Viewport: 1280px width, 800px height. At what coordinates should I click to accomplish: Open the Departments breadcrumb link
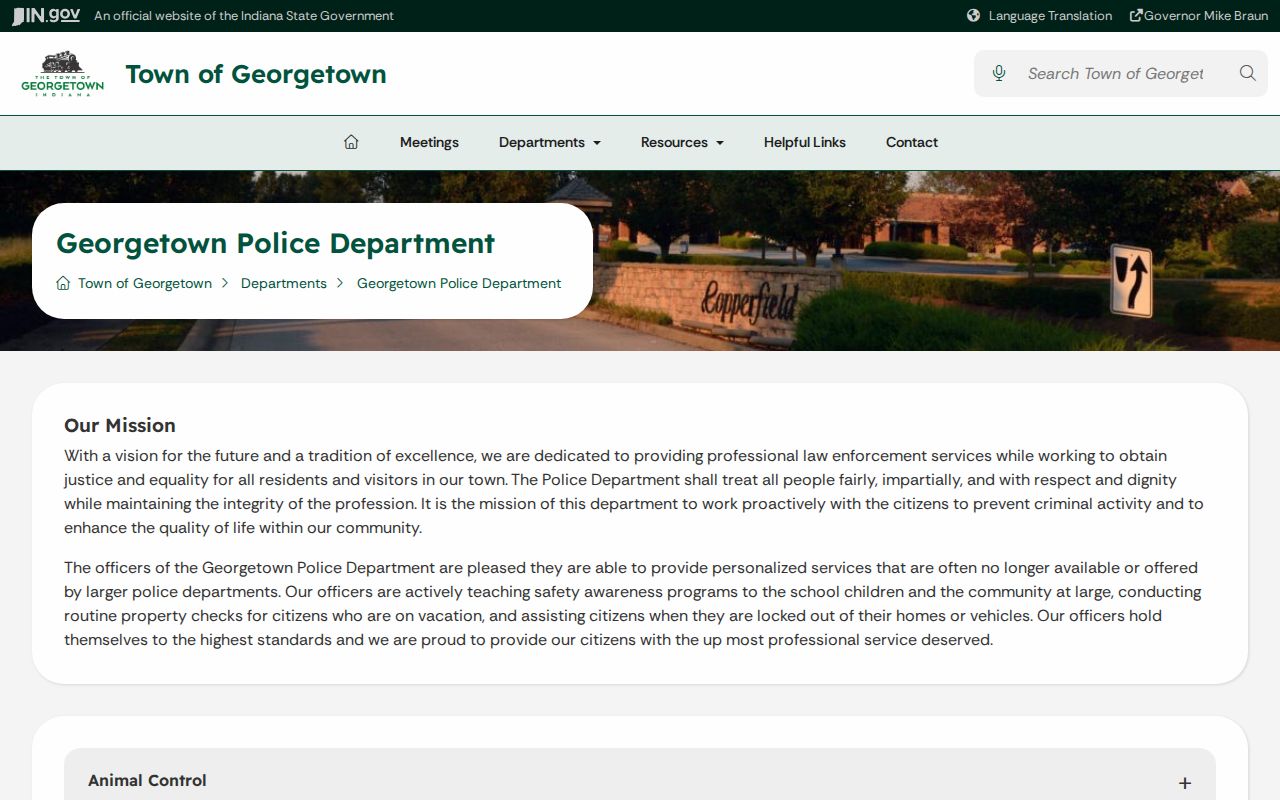284,283
